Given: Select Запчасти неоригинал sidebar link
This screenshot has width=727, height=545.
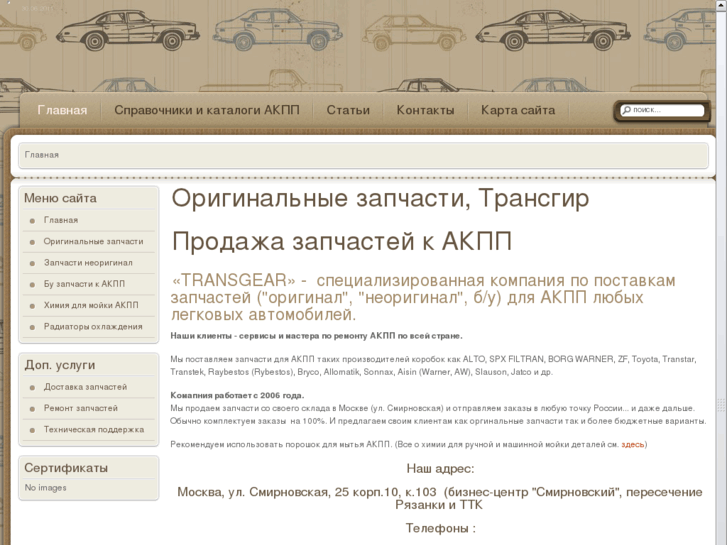Looking at the screenshot, I should click(88, 263).
